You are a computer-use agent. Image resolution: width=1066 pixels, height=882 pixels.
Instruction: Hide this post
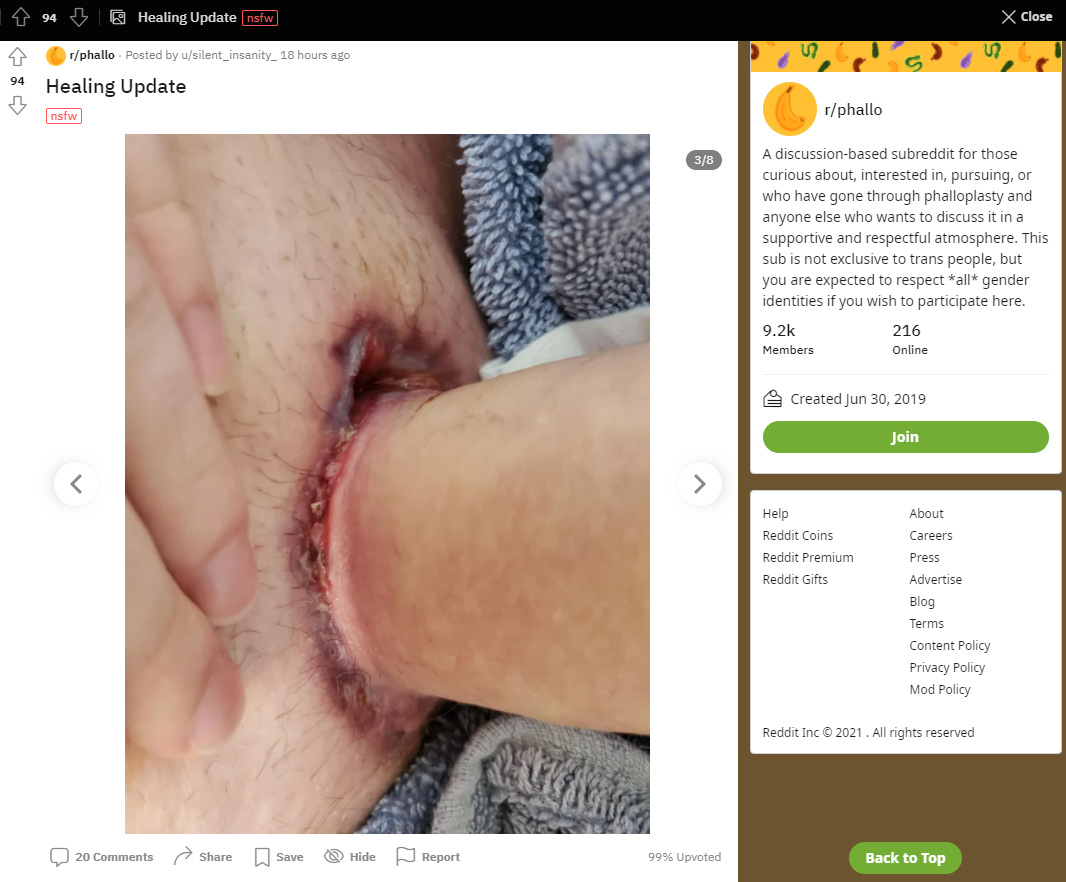coord(350,857)
